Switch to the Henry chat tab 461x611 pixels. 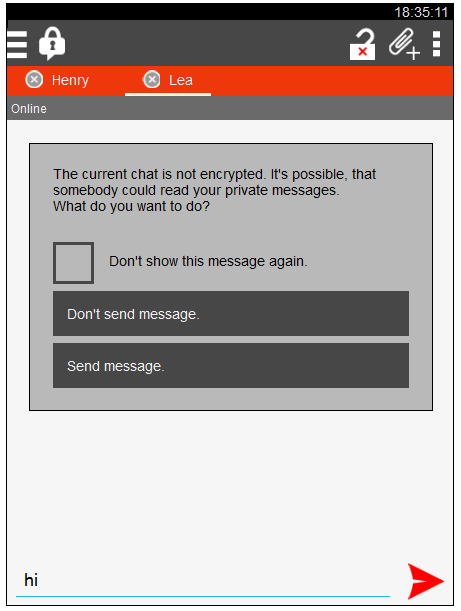click(70, 80)
